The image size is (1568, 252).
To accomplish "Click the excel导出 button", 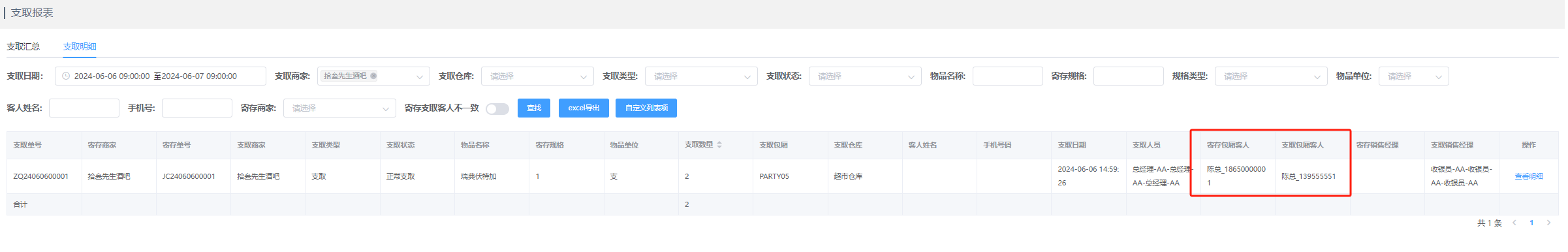I will point(584,108).
